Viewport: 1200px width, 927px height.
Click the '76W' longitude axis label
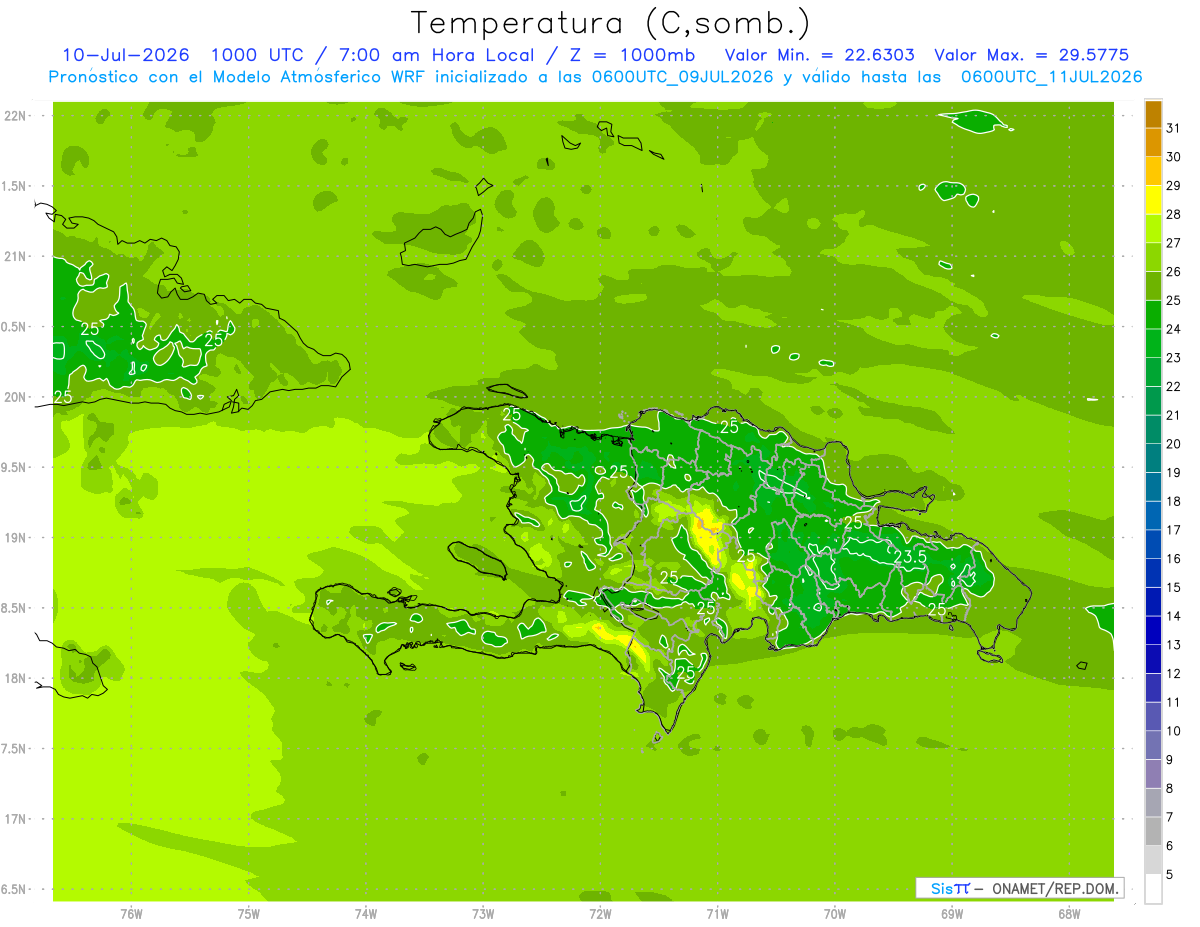pyautogui.click(x=131, y=913)
